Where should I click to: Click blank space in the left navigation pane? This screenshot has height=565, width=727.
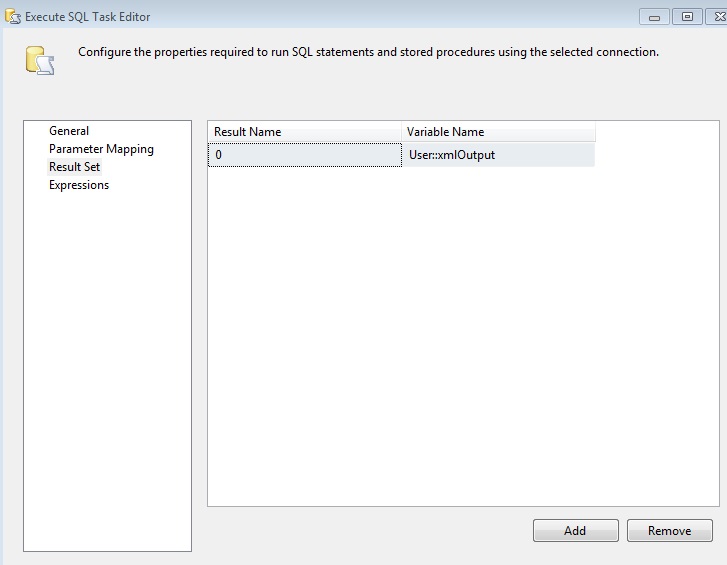click(107, 370)
